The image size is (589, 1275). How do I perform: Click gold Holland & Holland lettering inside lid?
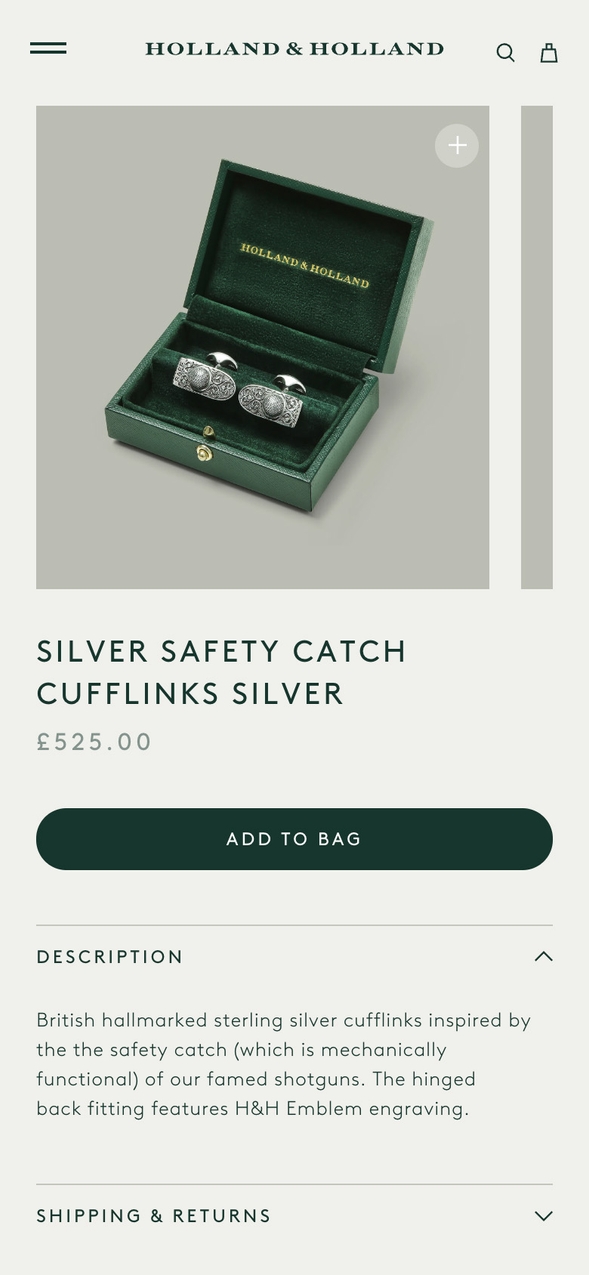(305, 265)
